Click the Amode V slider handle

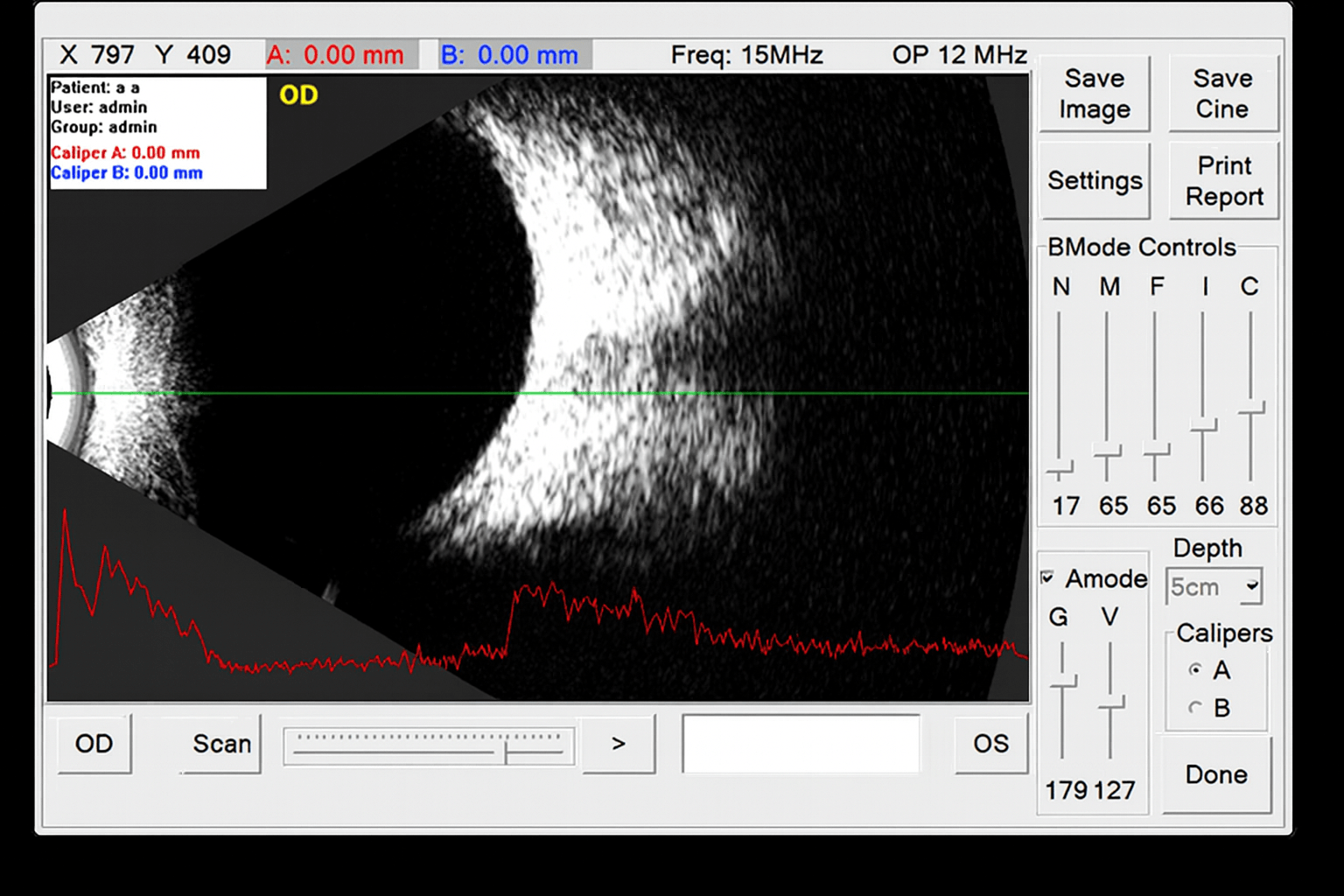(1111, 703)
